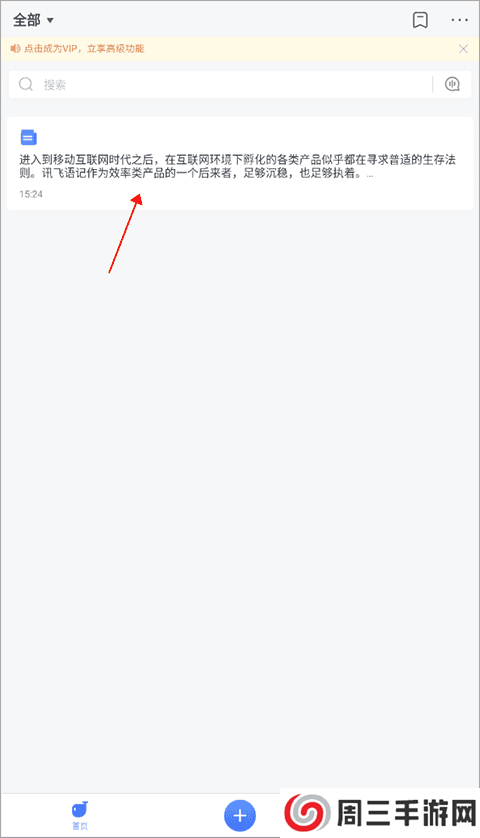Open the bookmark icon at top right
The image size is (480, 838).
[x=420, y=20]
